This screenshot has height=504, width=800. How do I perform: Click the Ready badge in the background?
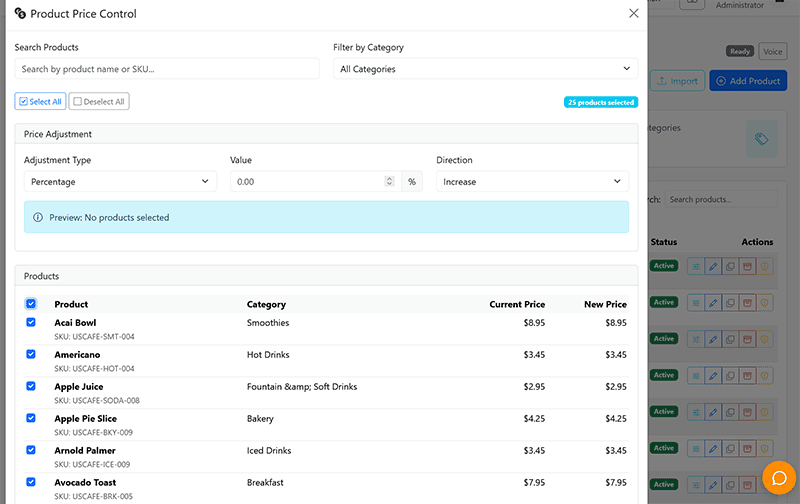[740, 52]
